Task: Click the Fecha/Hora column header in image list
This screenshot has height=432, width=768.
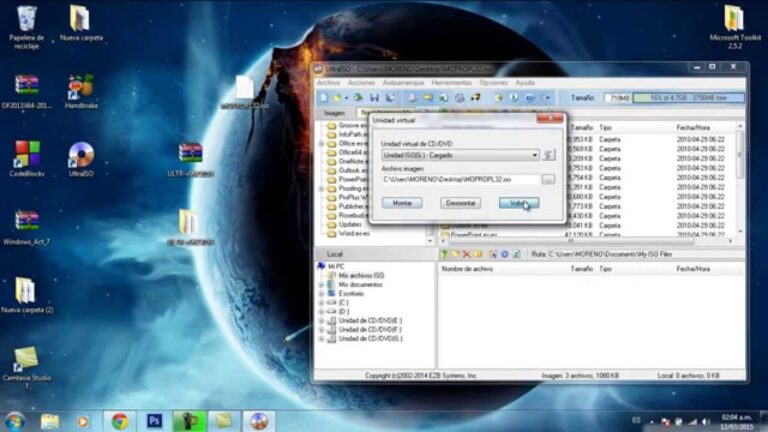Action: point(693,128)
